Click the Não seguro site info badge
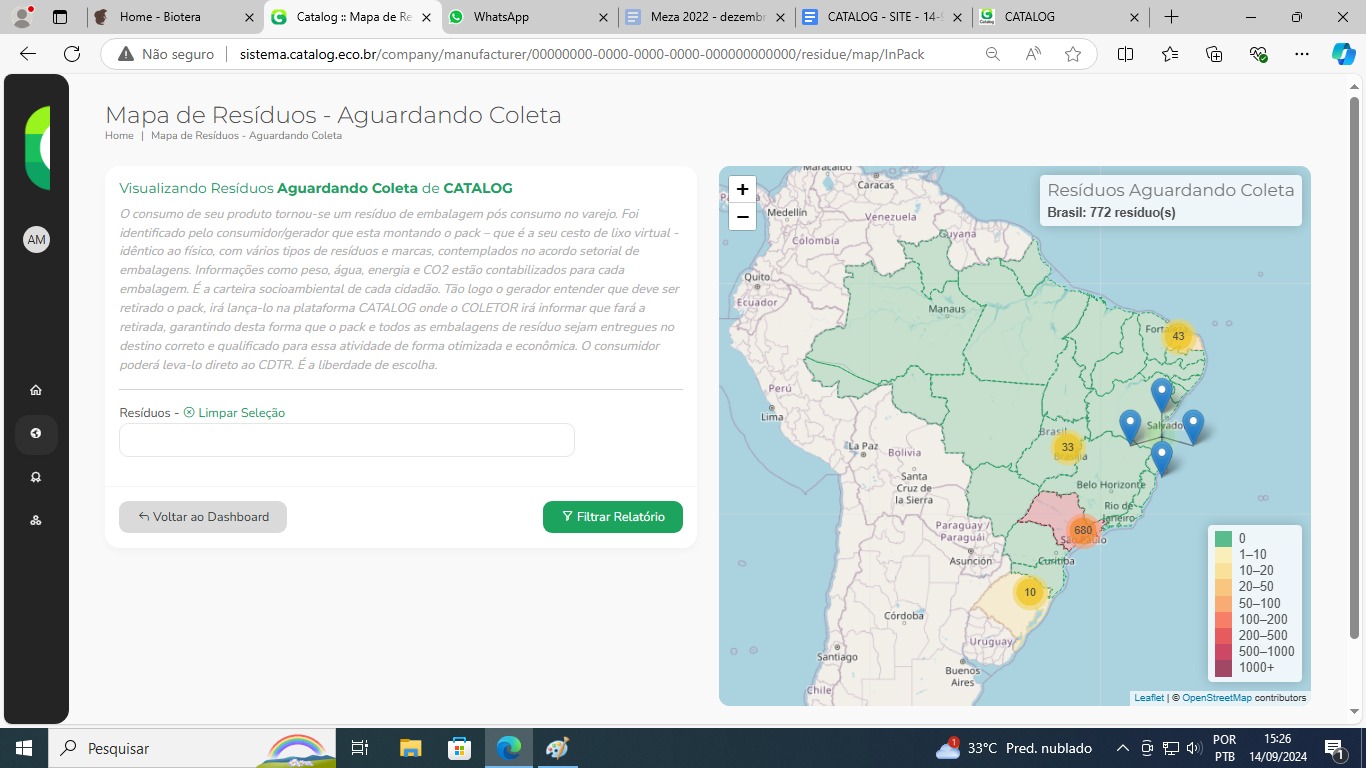1366x768 pixels. (x=166, y=54)
